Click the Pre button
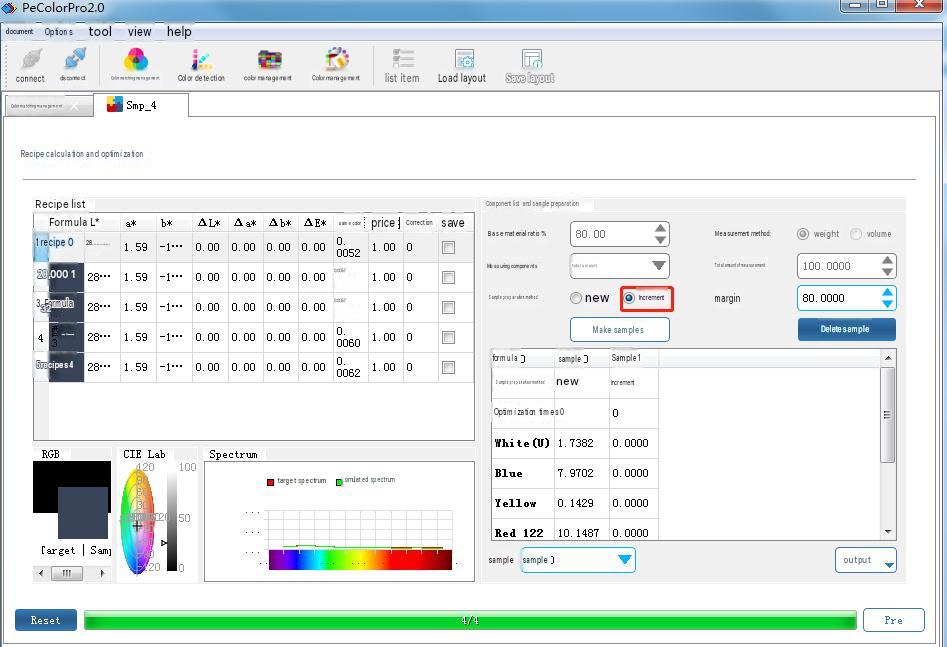947x647 pixels. pos(893,620)
